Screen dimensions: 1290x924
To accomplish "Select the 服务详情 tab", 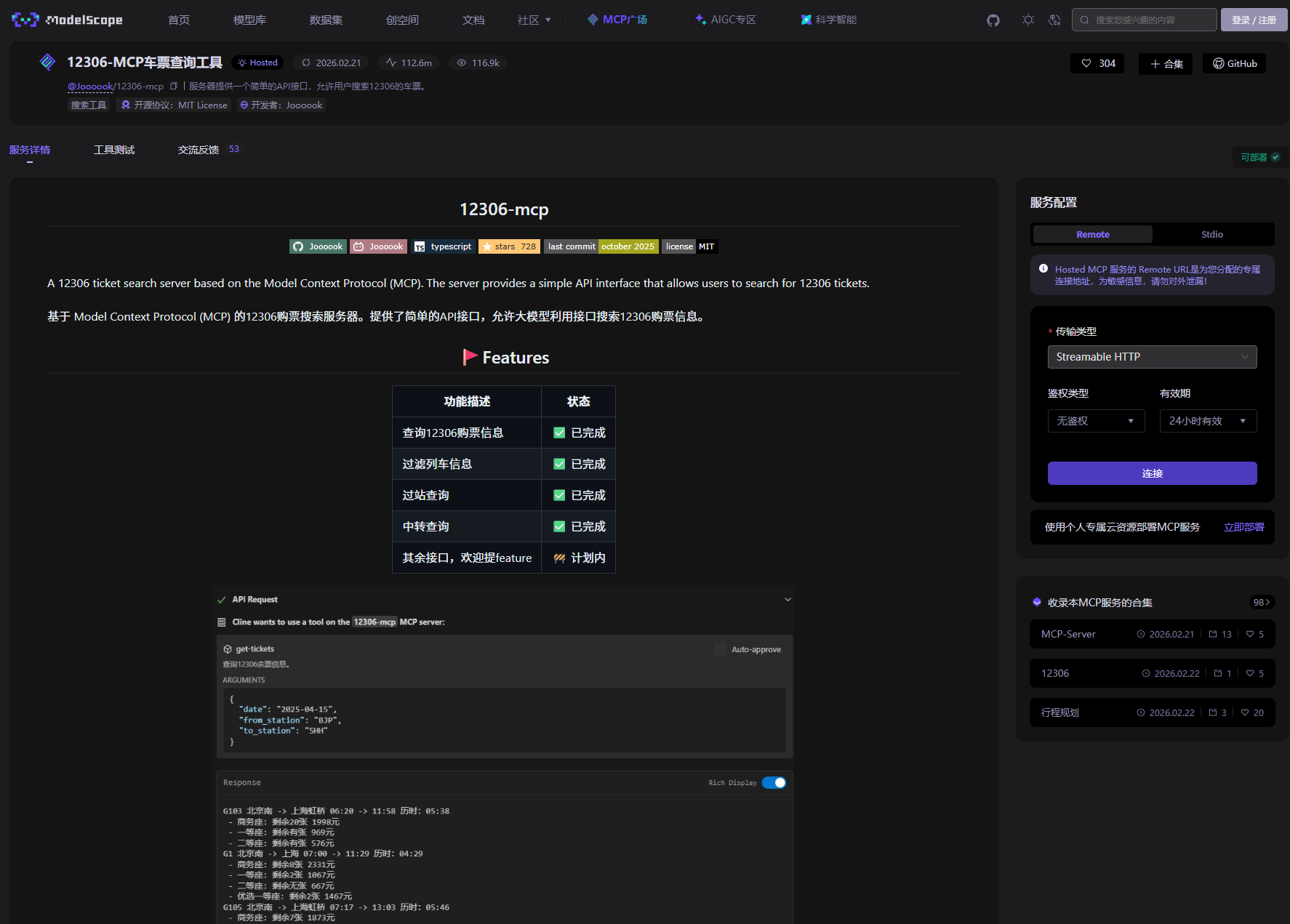I will tap(30, 150).
